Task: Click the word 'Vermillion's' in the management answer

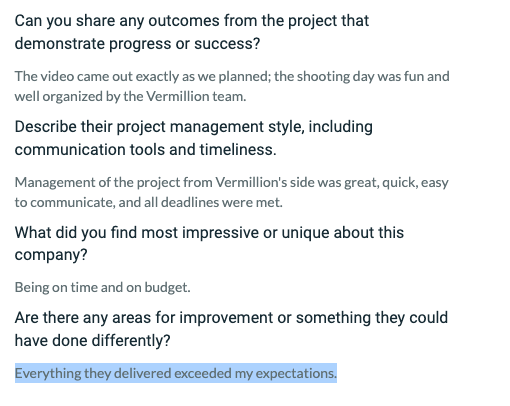Action: (251, 182)
